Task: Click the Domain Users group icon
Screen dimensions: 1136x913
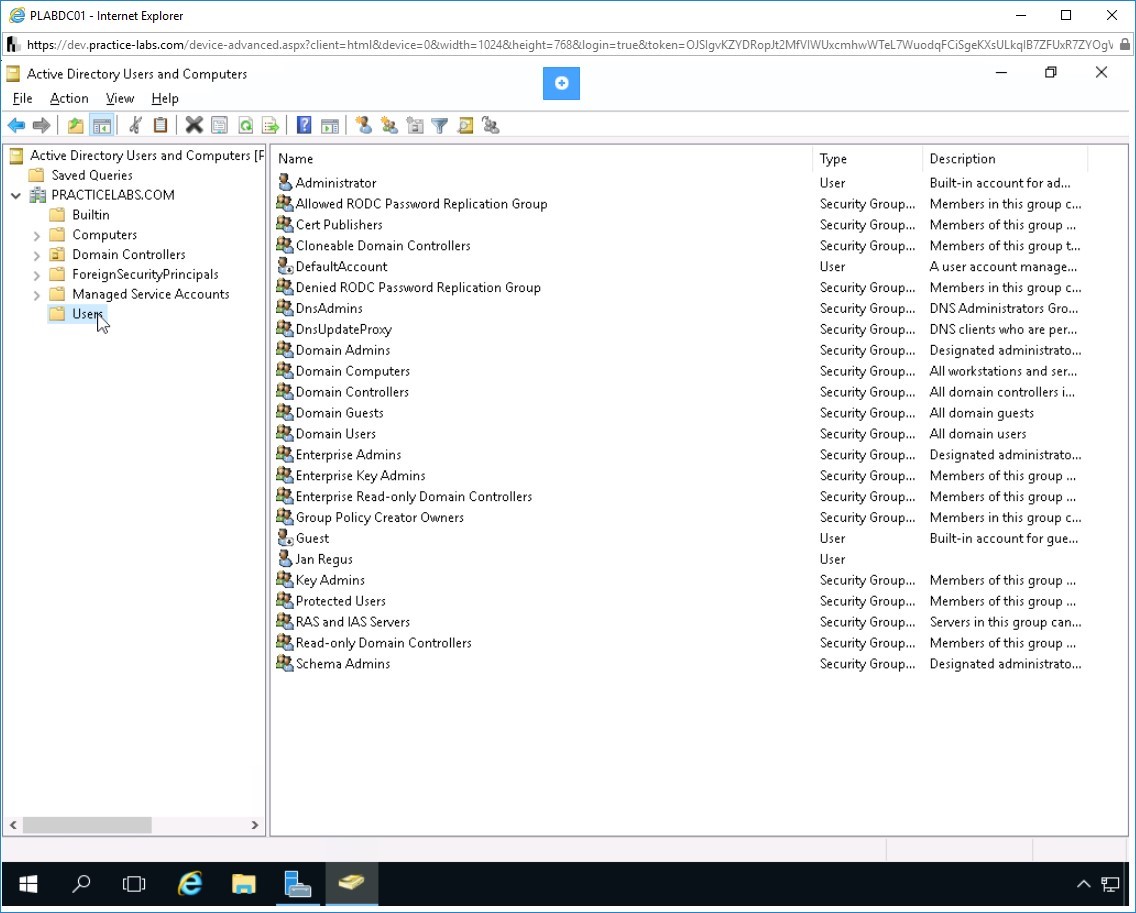Action: [x=285, y=433]
